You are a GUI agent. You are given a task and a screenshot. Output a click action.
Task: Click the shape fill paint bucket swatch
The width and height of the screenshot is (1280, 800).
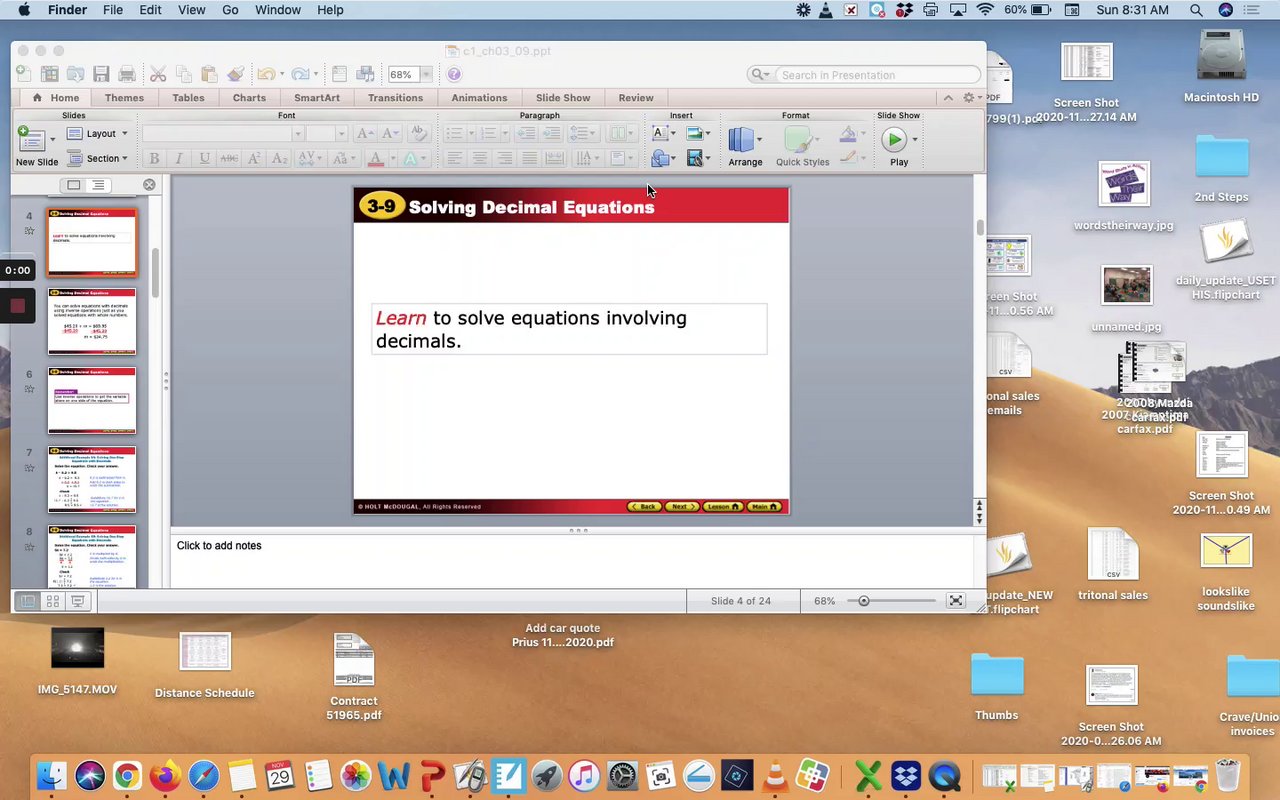pos(847,133)
